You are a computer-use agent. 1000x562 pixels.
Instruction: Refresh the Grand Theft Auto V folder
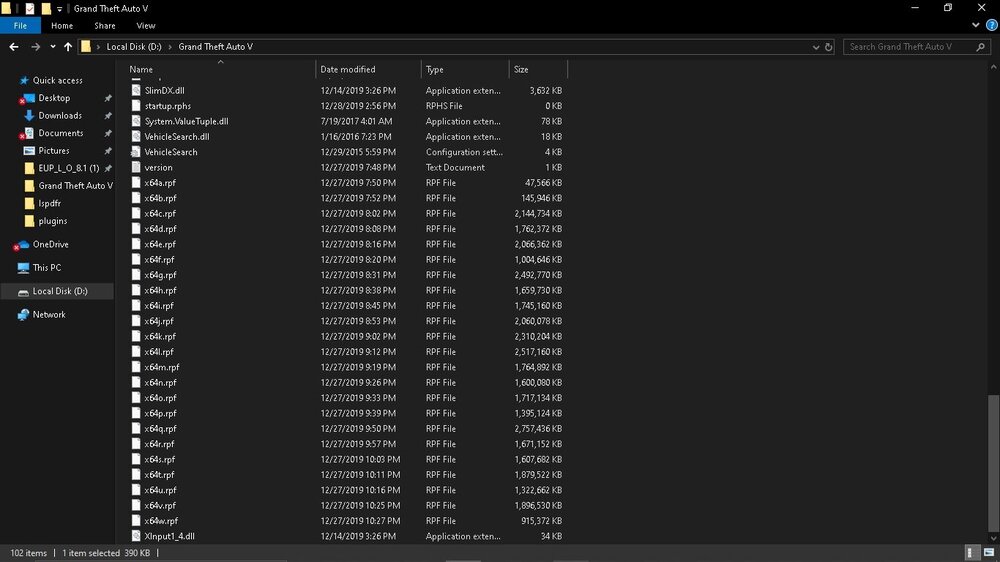pos(828,47)
